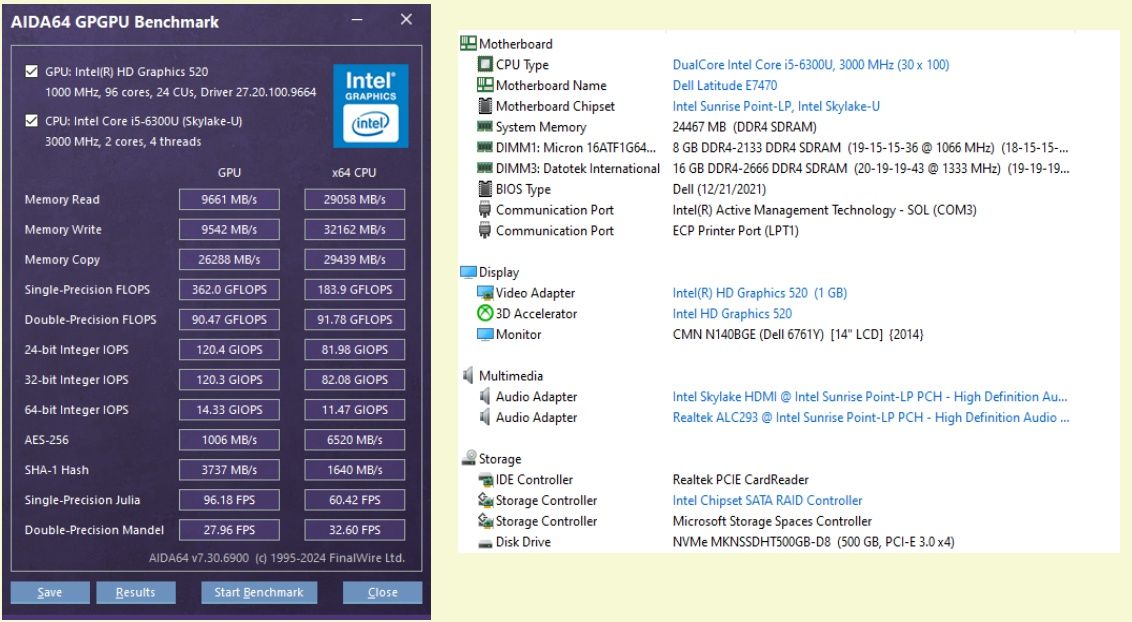Click the Close button in benchmark dialog
The image size is (1132, 622).
(x=382, y=592)
